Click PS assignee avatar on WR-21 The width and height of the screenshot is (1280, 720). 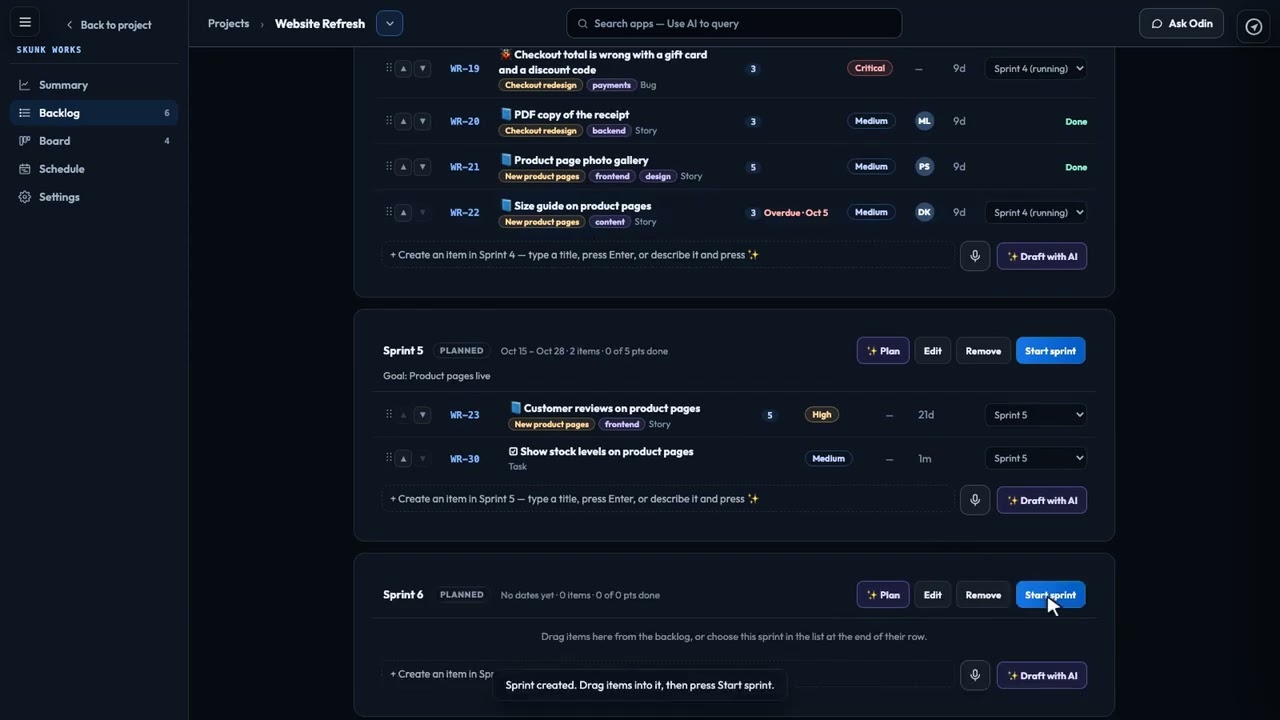pos(924,167)
